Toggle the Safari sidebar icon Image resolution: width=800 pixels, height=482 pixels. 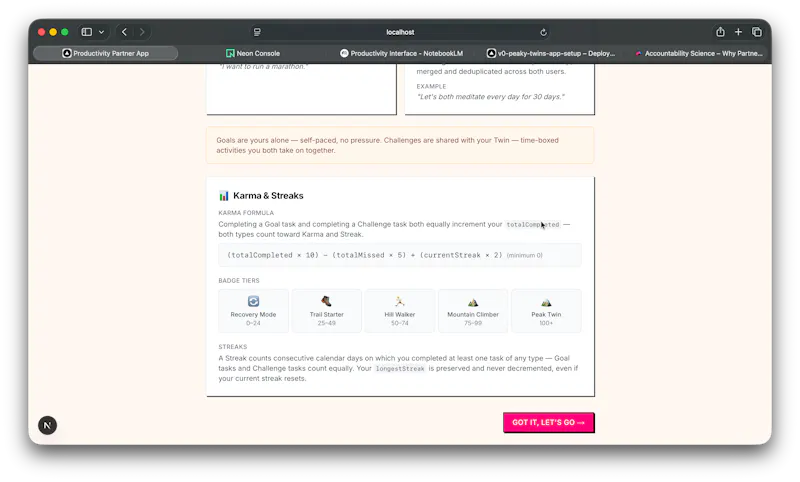(x=87, y=32)
